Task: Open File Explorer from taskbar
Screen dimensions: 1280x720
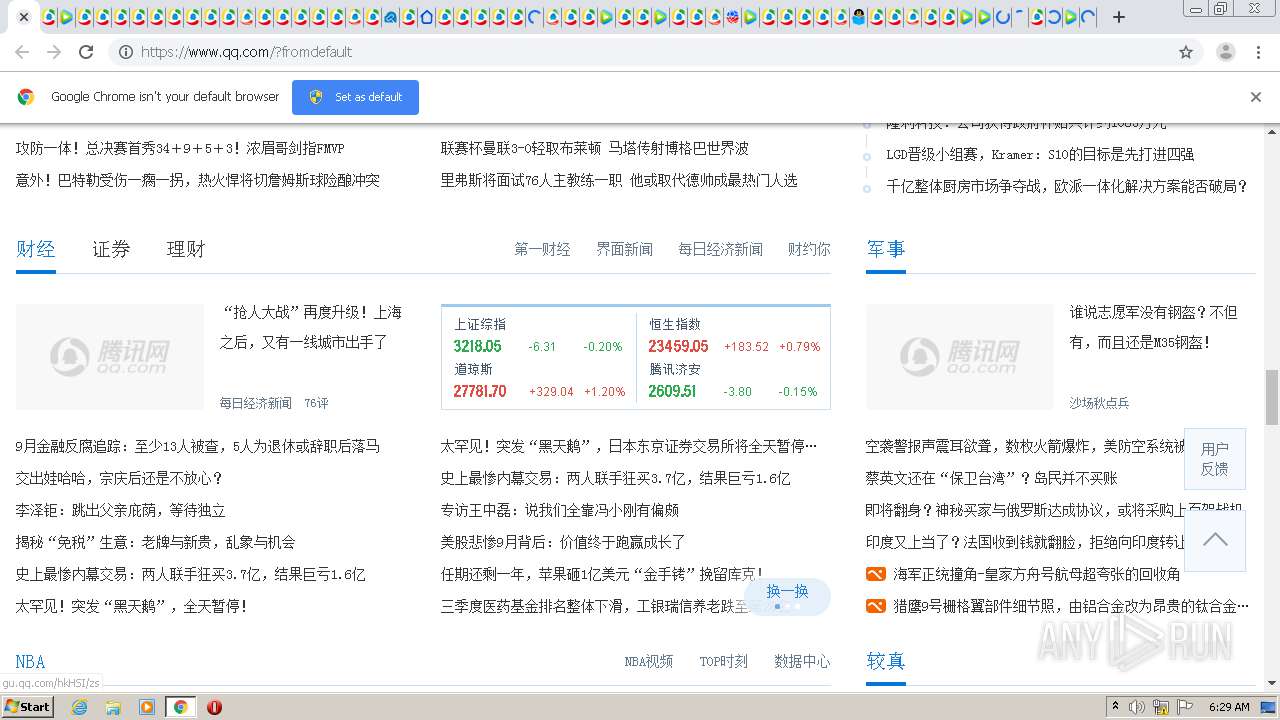Action: pos(113,707)
